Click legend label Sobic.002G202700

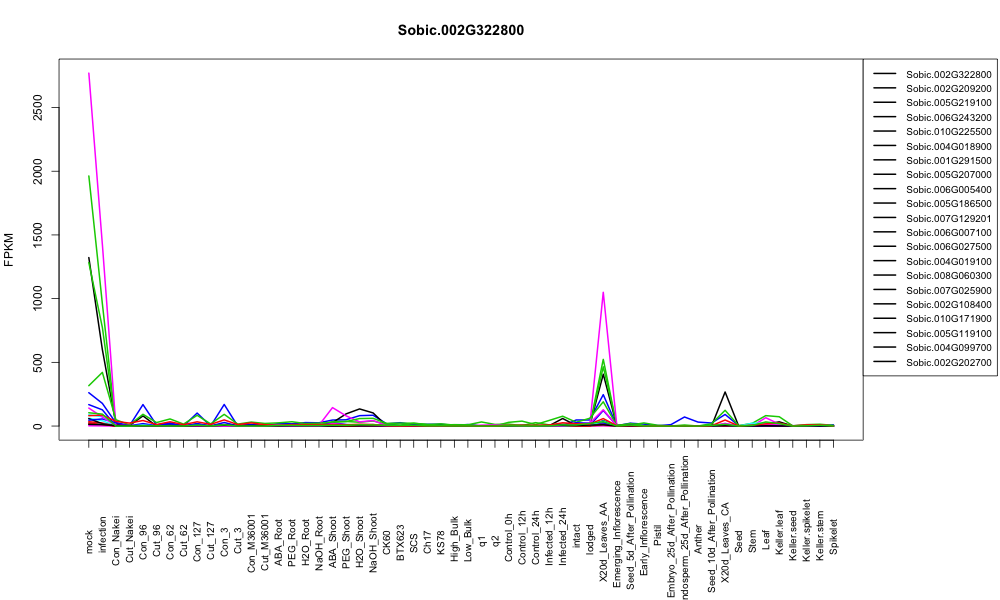[x=948, y=362]
